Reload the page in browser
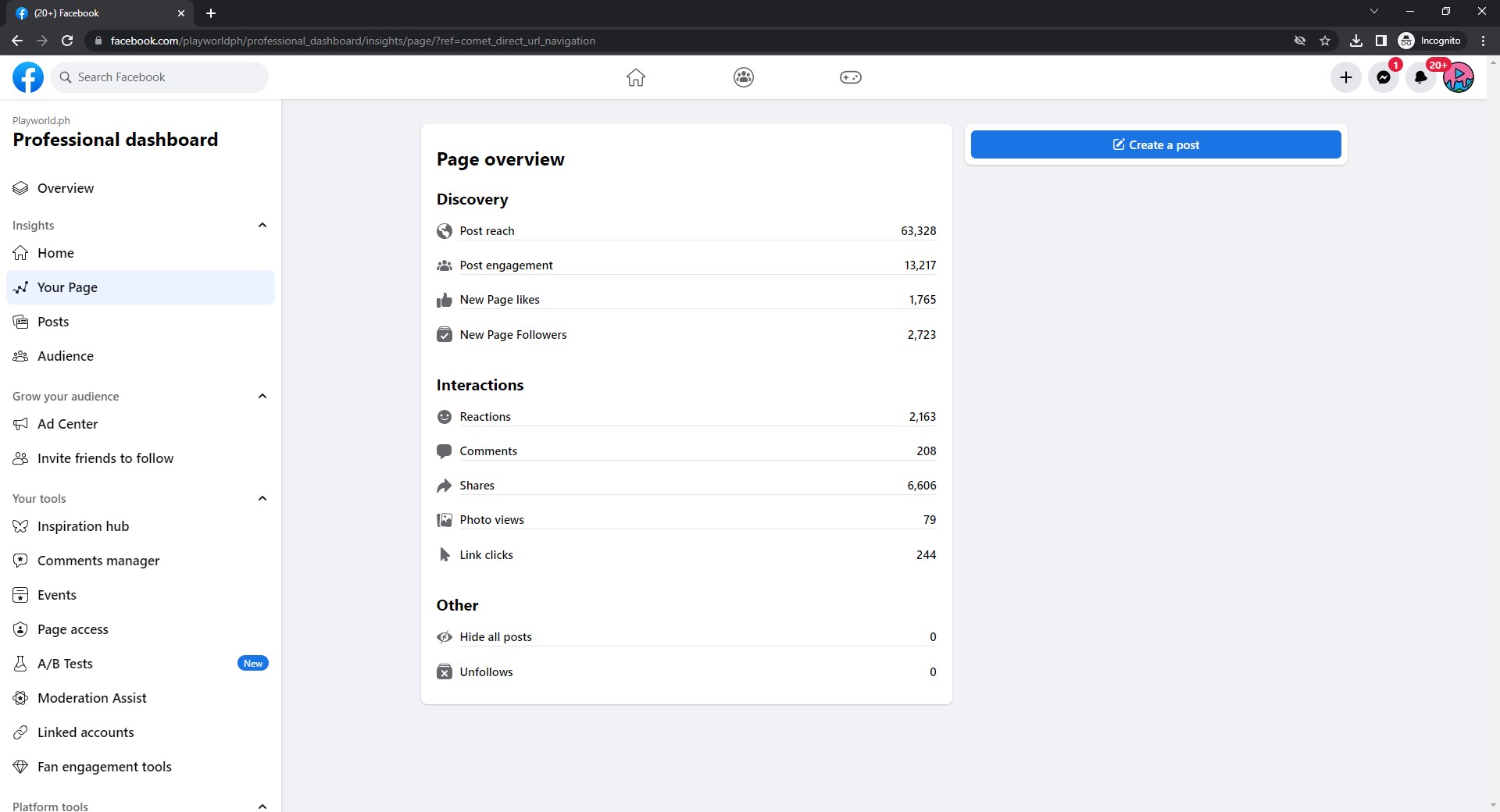The width and height of the screenshot is (1500, 812). coord(67,41)
